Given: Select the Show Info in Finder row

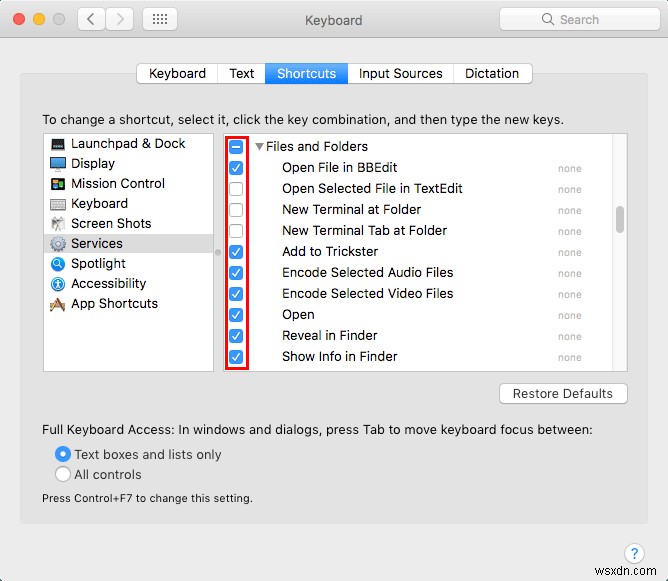Looking at the screenshot, I should pyautogui.click(x=418, y=357).
